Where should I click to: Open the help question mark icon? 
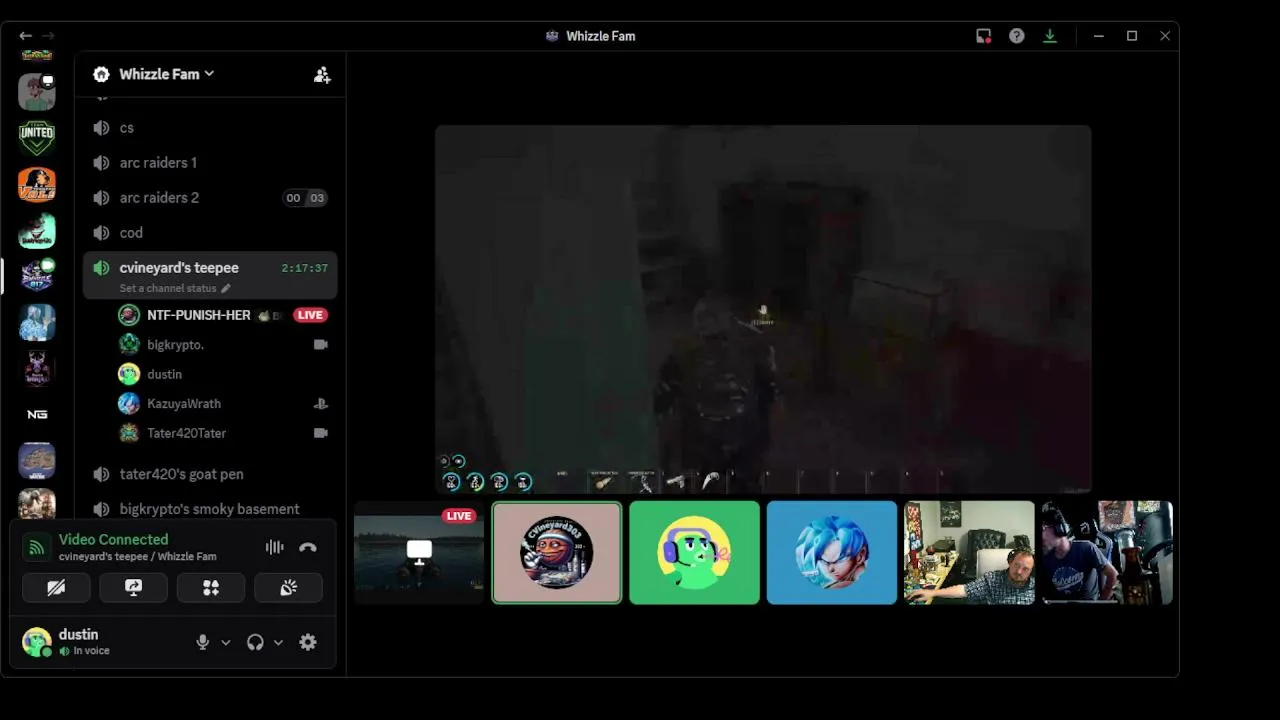coord(1017,36)
